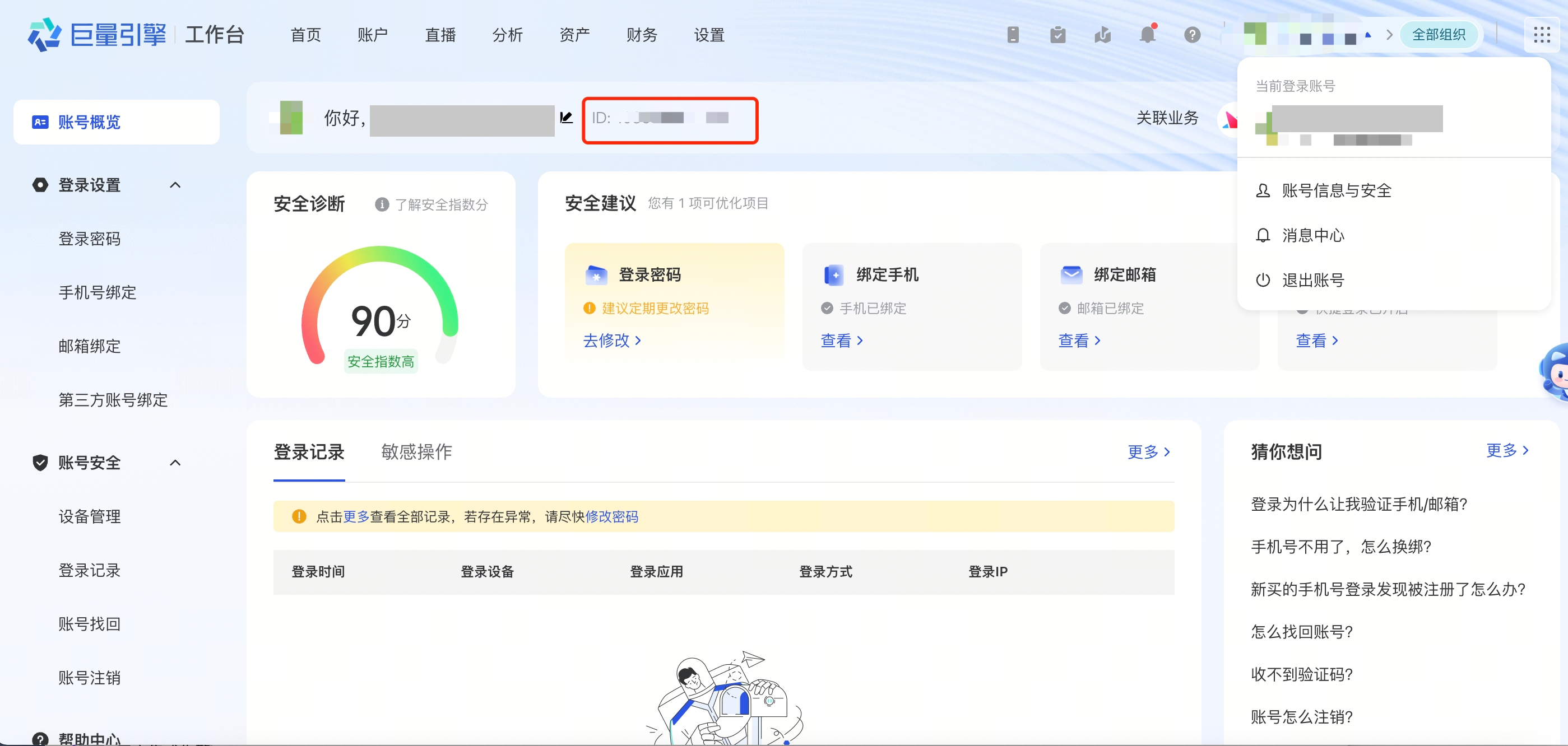Click the info icon next to 了解安全指数分

(382, 204)
